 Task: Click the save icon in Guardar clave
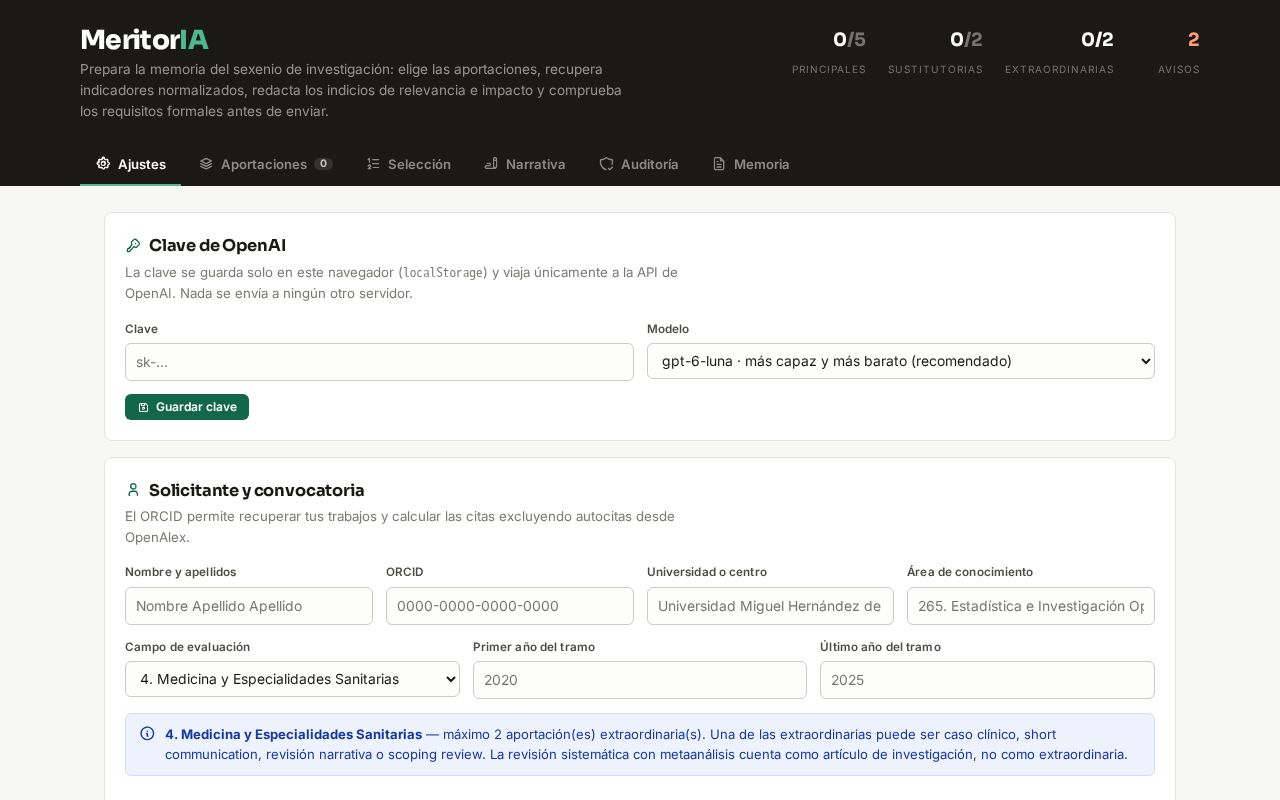[143, 407]
